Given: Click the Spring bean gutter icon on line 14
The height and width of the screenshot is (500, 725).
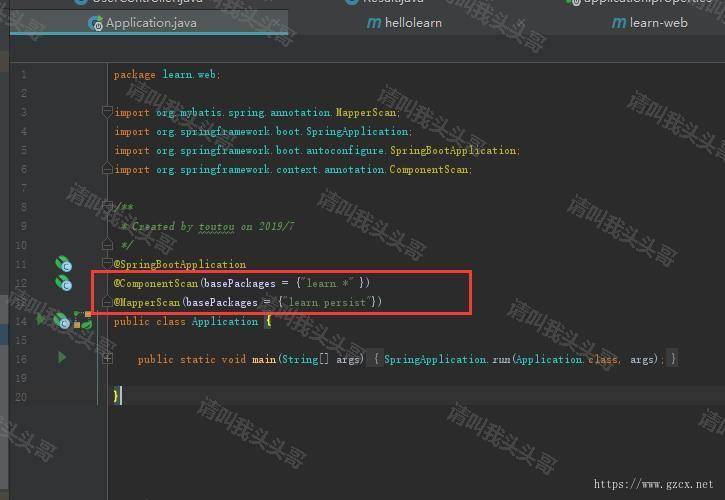Looking at the screenshot, I should point(61,321).
